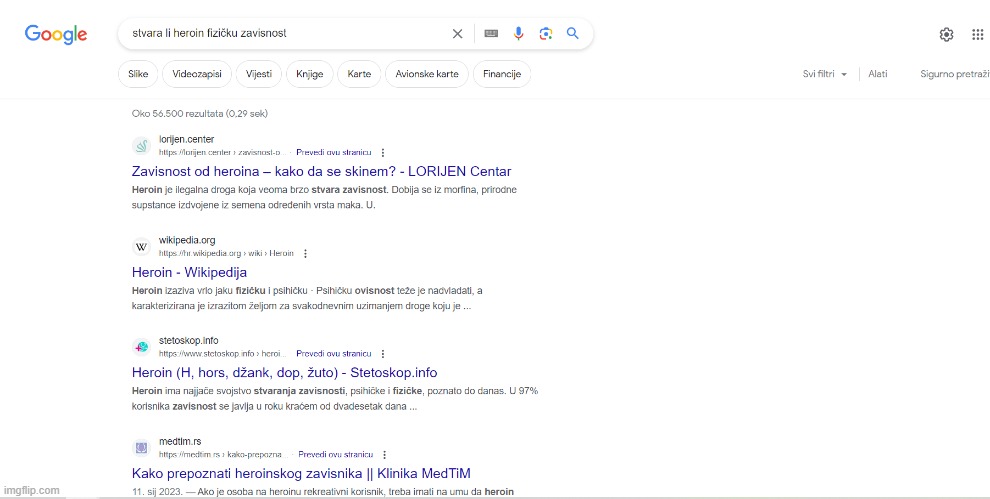Click the hr.wikipedia.org URL breadcrumb
The height and width of the screenshot is (499, 990).
click(226, 254)
